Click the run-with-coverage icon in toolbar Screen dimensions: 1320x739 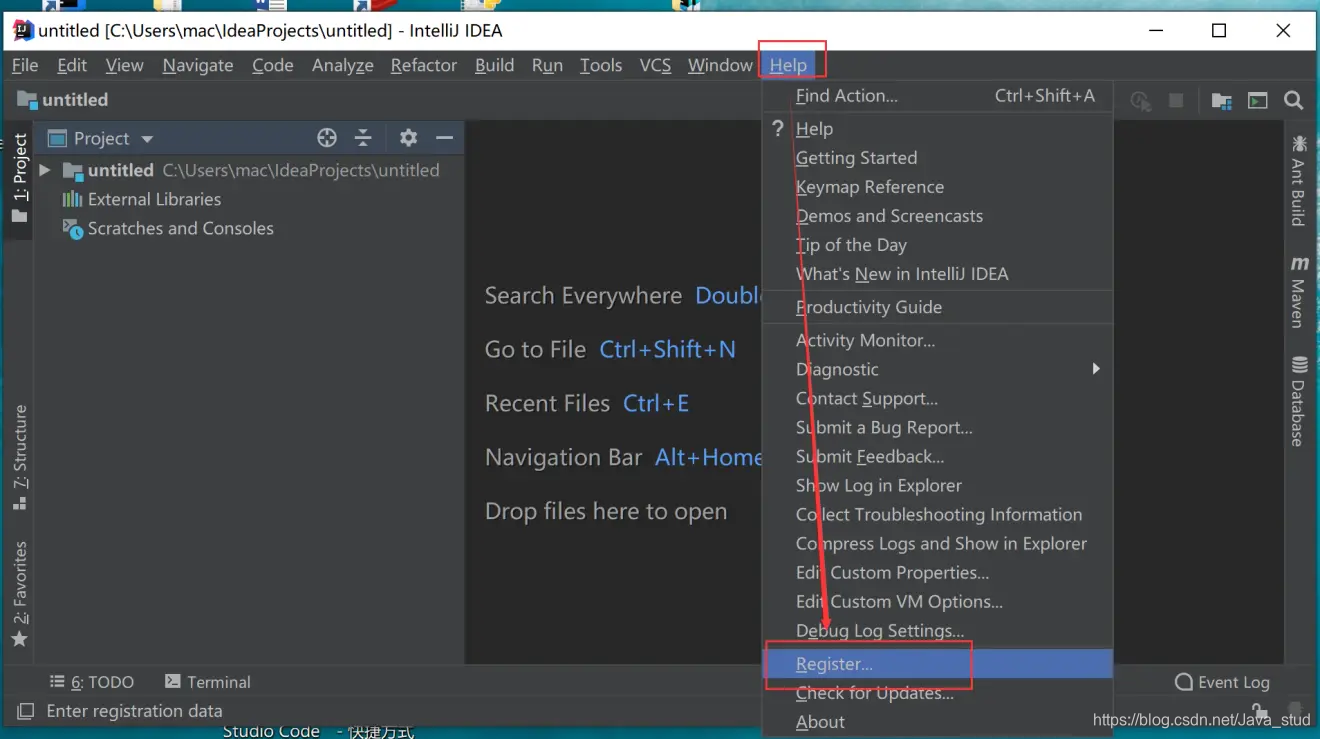(x=1141, y=100)
